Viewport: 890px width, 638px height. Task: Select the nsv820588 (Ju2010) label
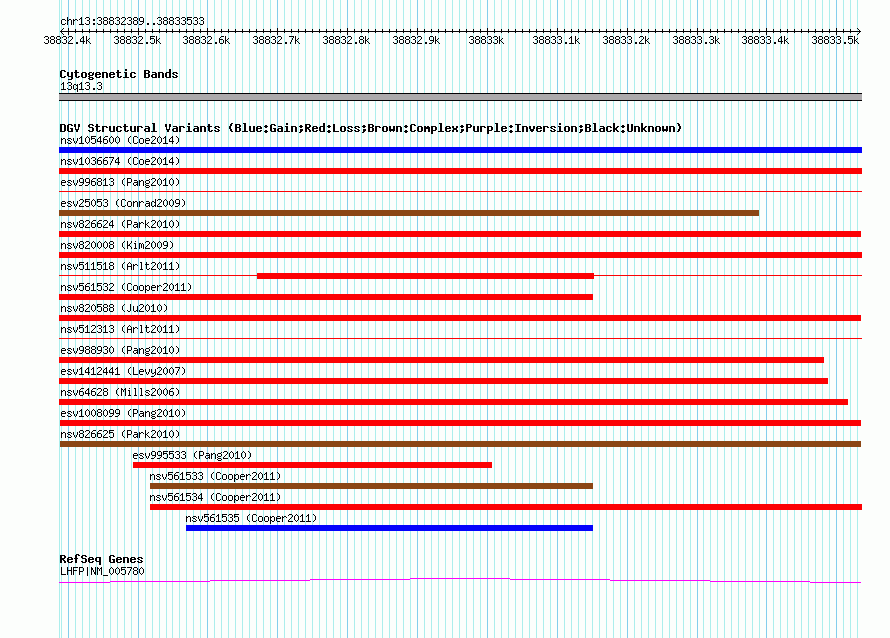pyautogui.click(x=114, y=308)
